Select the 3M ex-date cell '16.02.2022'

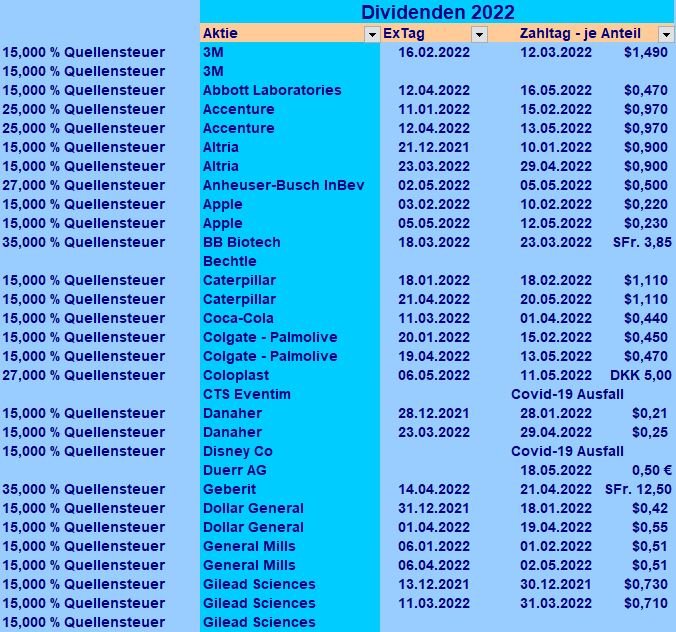[x=434, y=52]
